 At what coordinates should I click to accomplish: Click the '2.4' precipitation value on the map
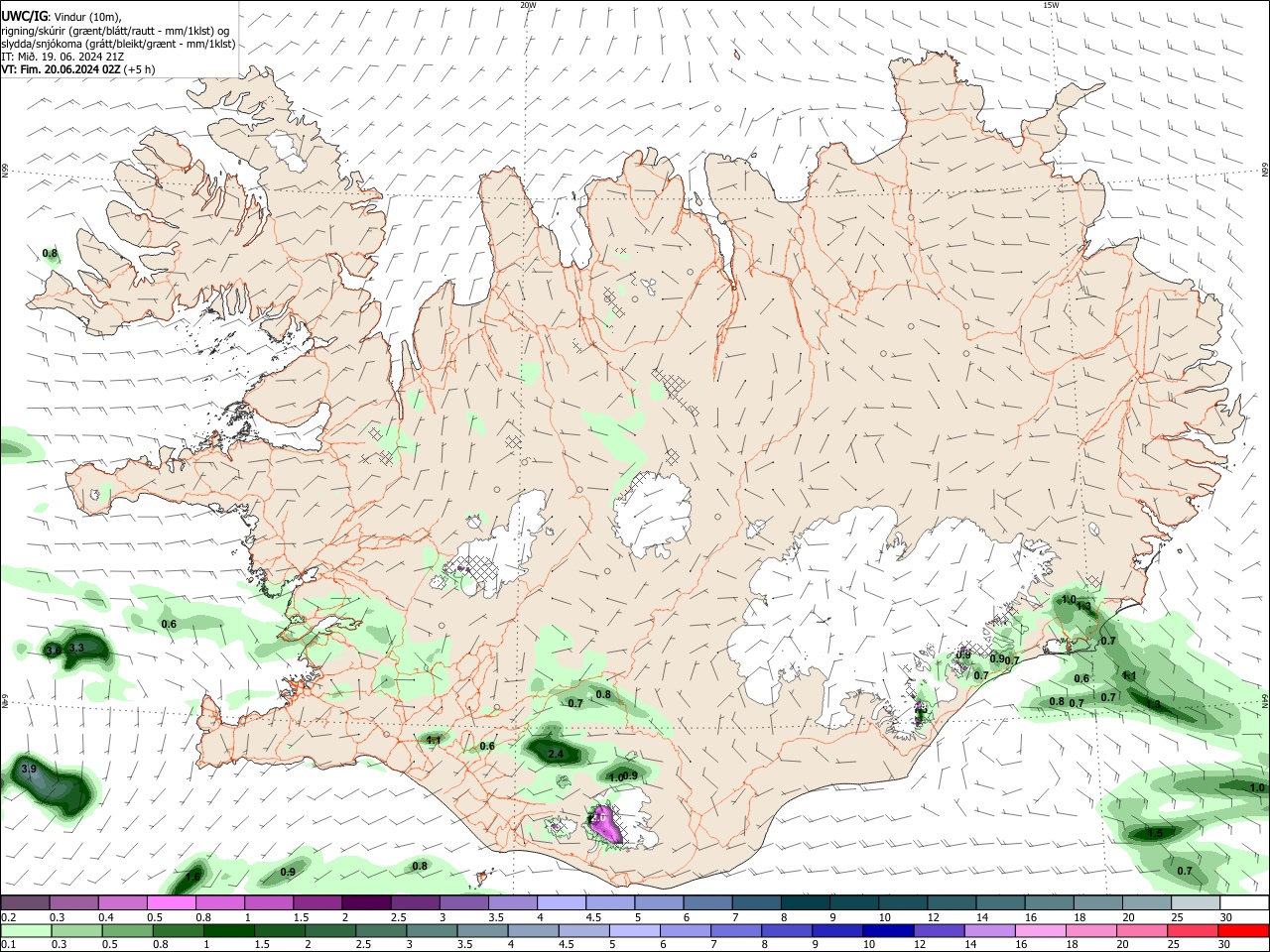pyautogui.click(x=556, y=755)
